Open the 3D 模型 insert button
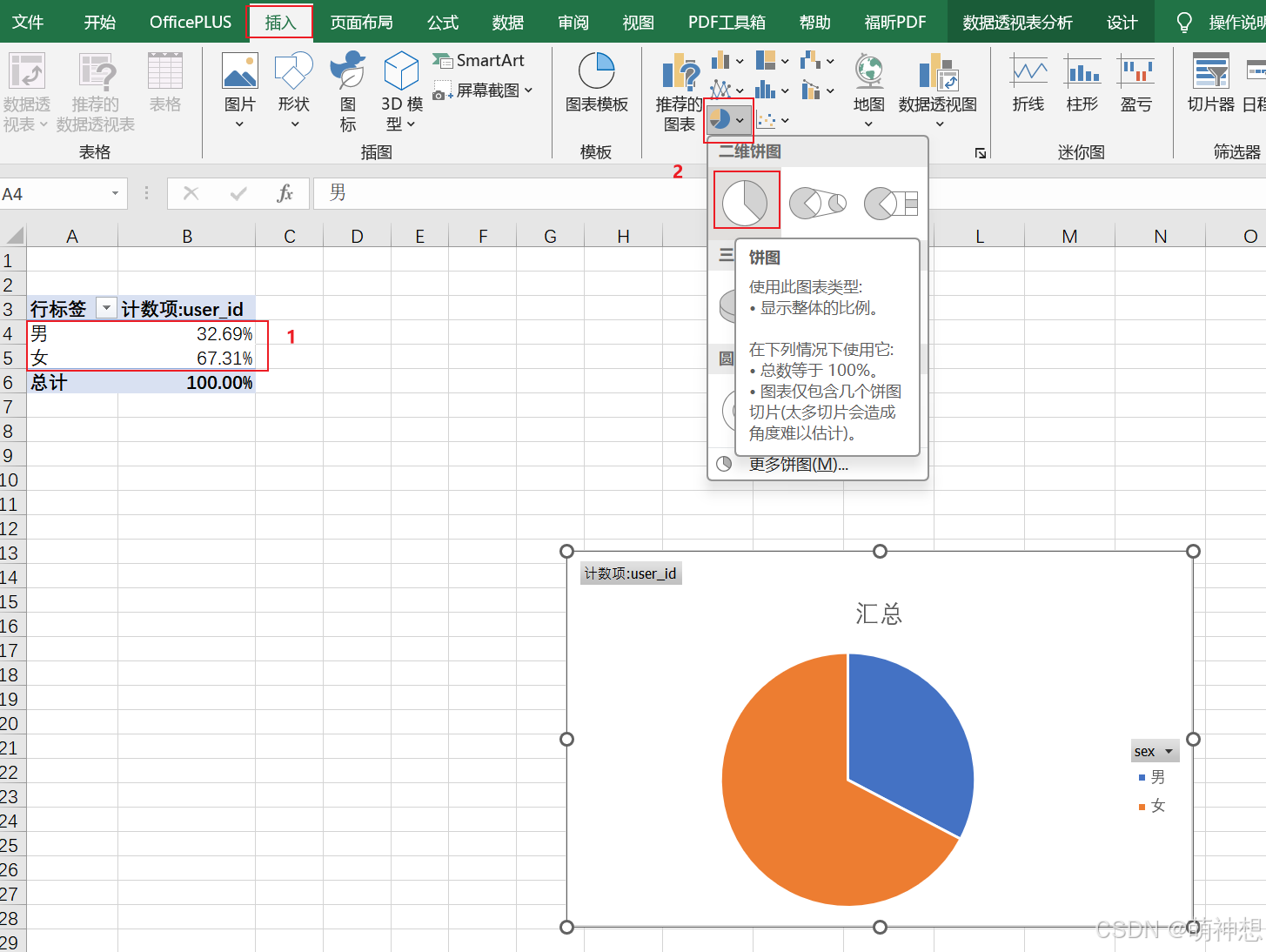Screen dimensions: 1266x952 click(x=402, y=91)
